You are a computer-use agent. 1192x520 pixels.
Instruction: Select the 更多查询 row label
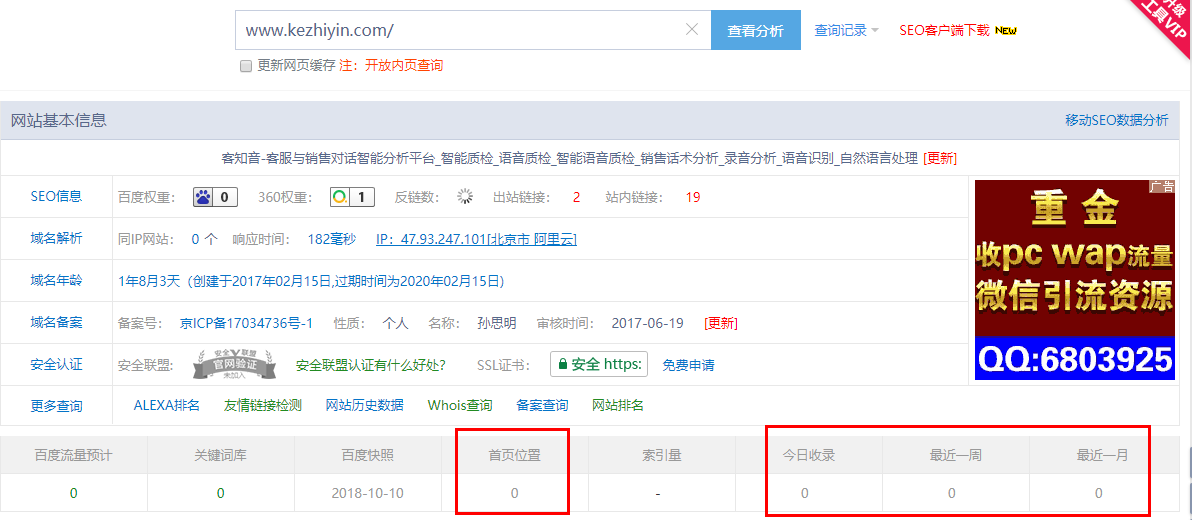[56, 406]
